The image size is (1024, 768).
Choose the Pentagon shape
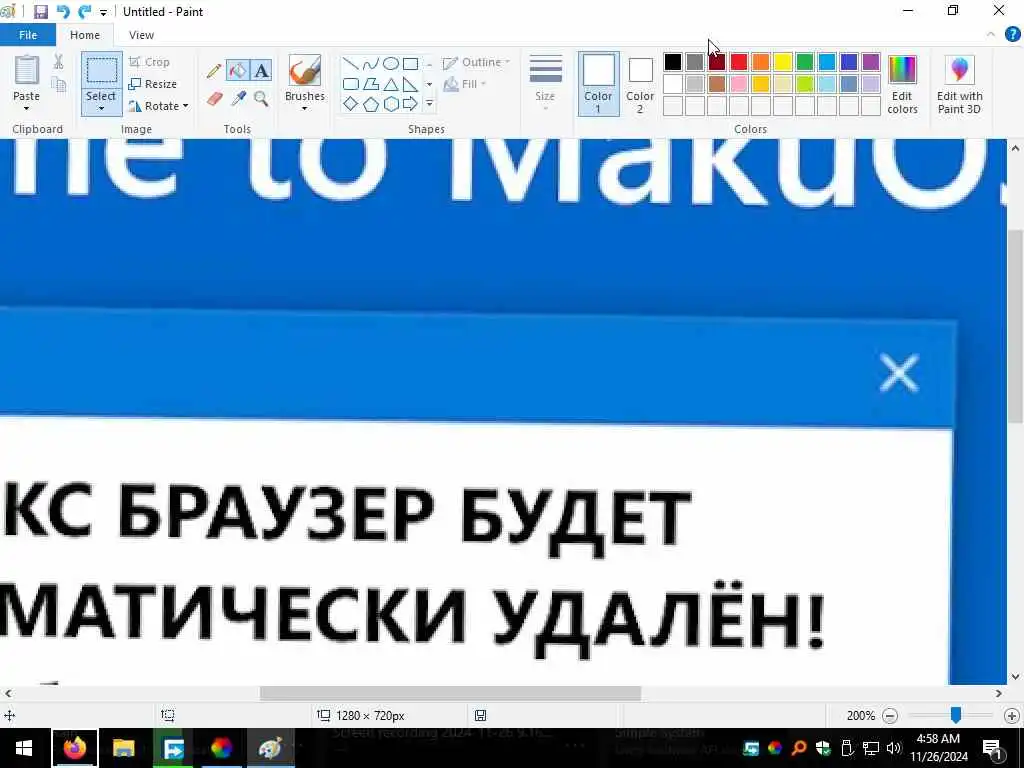pyautogui.click(x=370, y=104)
